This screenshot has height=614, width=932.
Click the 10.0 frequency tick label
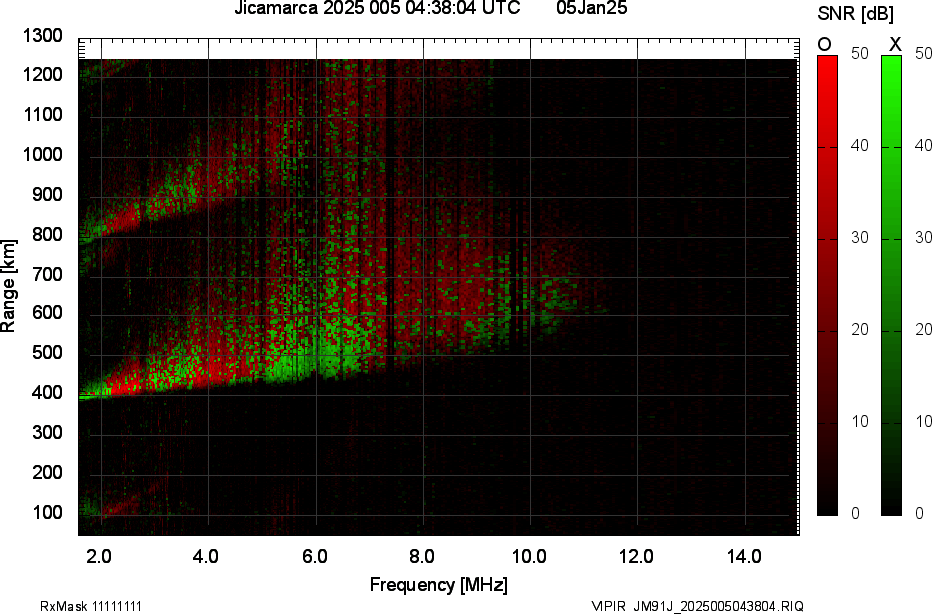tap(529, 556)
